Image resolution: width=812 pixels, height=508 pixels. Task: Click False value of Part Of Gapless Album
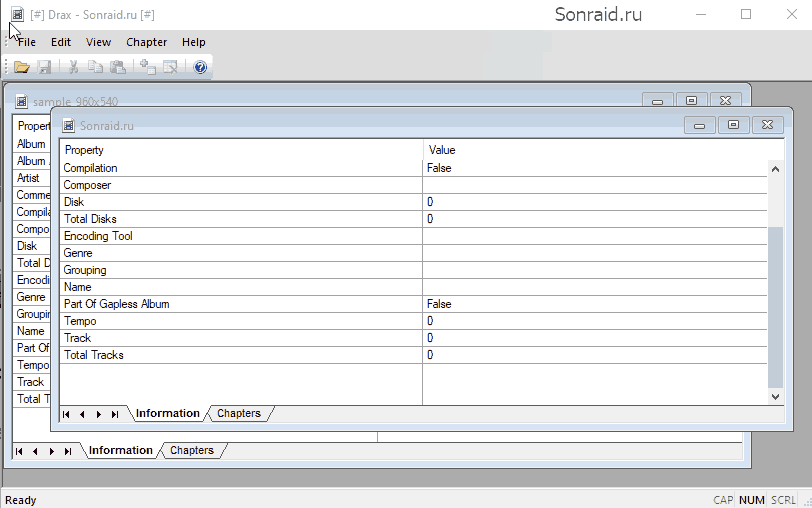tap(439, 304)
